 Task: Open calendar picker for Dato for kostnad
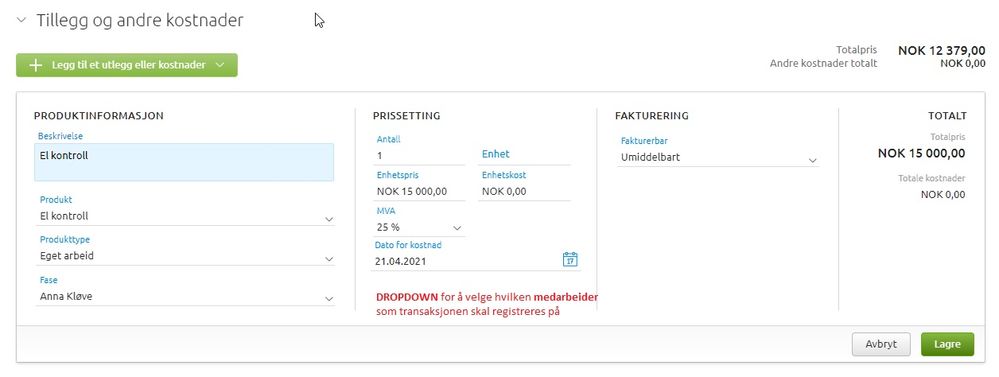570,259
